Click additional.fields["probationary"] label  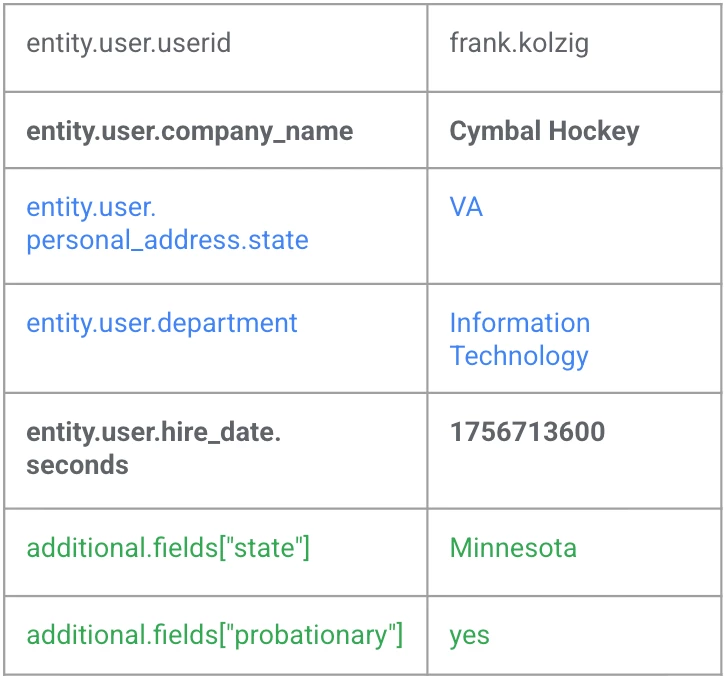214,635
